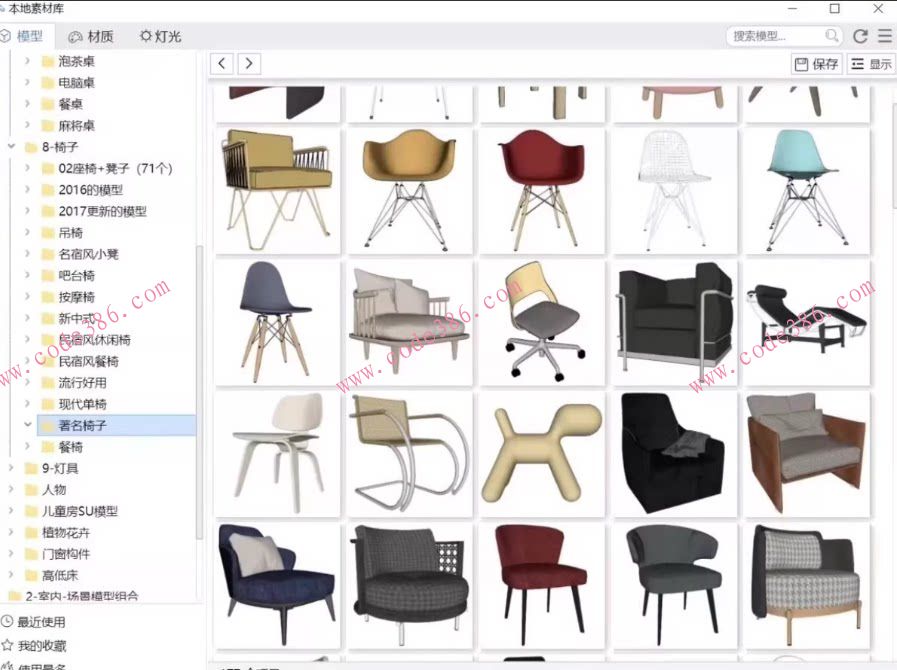Select the 儿童房SU模型 folder
The width and height of the screenshot is (897, 670).
click(79, 511)
